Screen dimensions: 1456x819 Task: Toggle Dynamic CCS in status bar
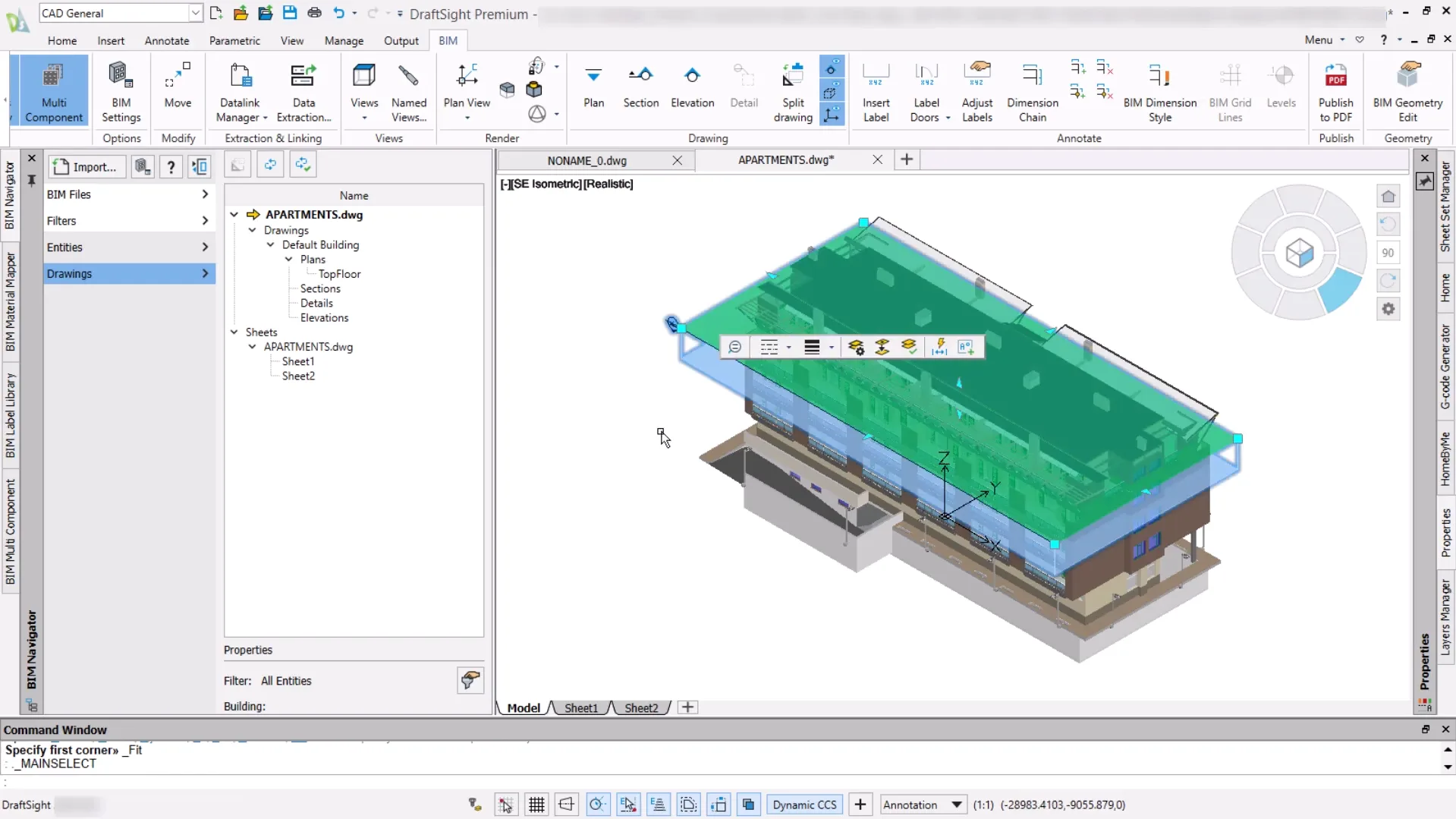click(804, 805)
